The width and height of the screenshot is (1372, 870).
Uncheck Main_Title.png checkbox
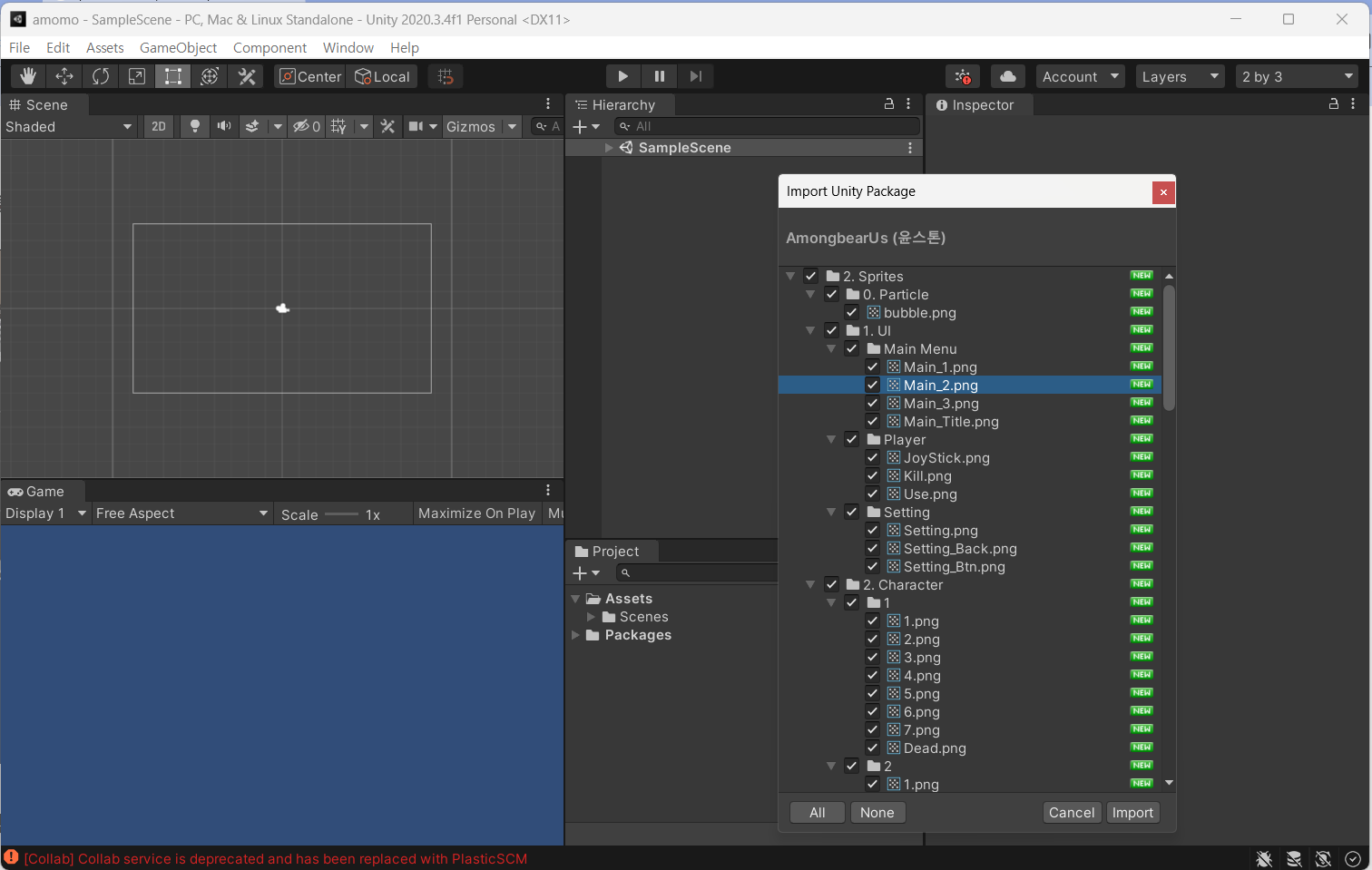[872, 421]
